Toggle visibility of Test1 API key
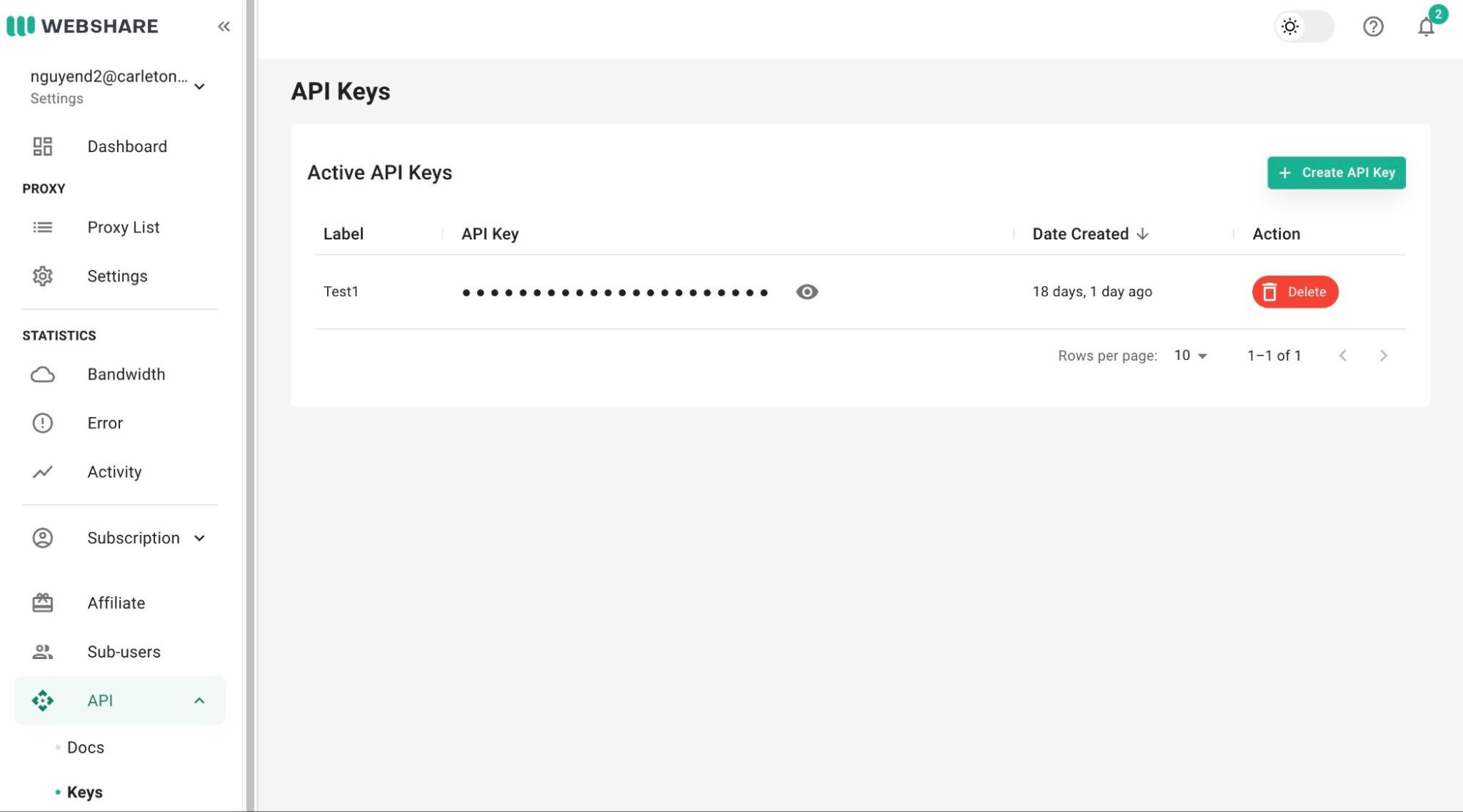This screenshot has height=812, width=1463. pos(807,291)
